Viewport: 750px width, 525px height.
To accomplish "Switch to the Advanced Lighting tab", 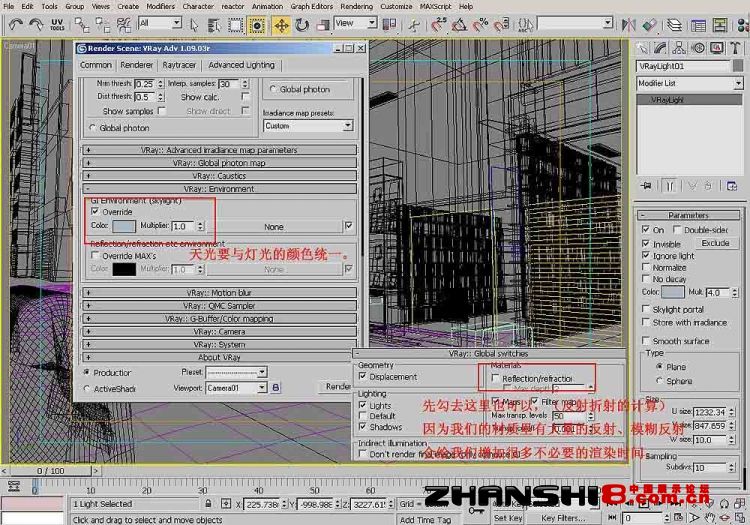I will tap(242, 65).
